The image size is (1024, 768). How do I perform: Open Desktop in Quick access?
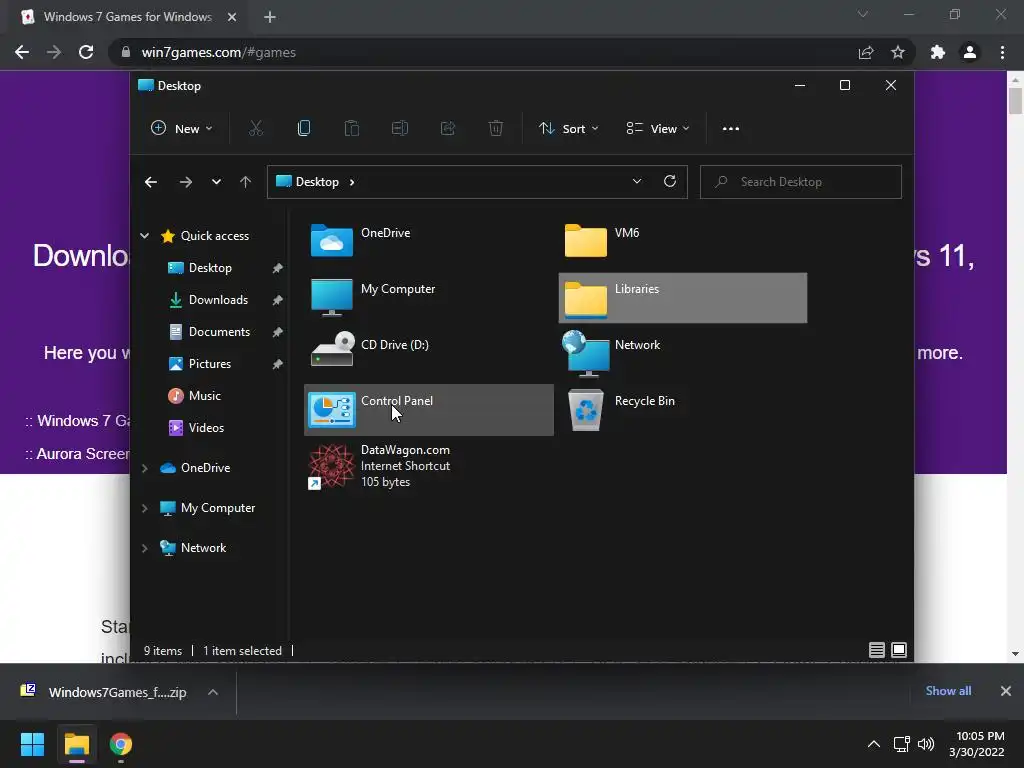210,268
